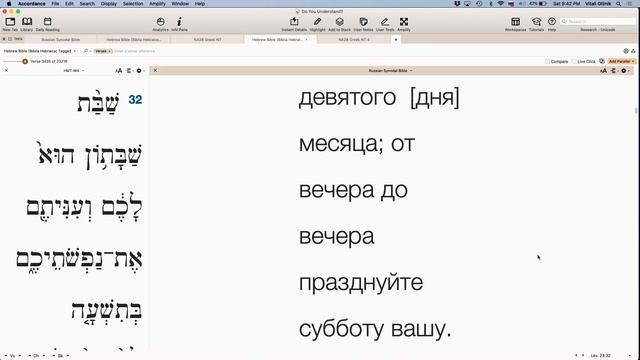Open the Analytics tool

pos(160,24)
